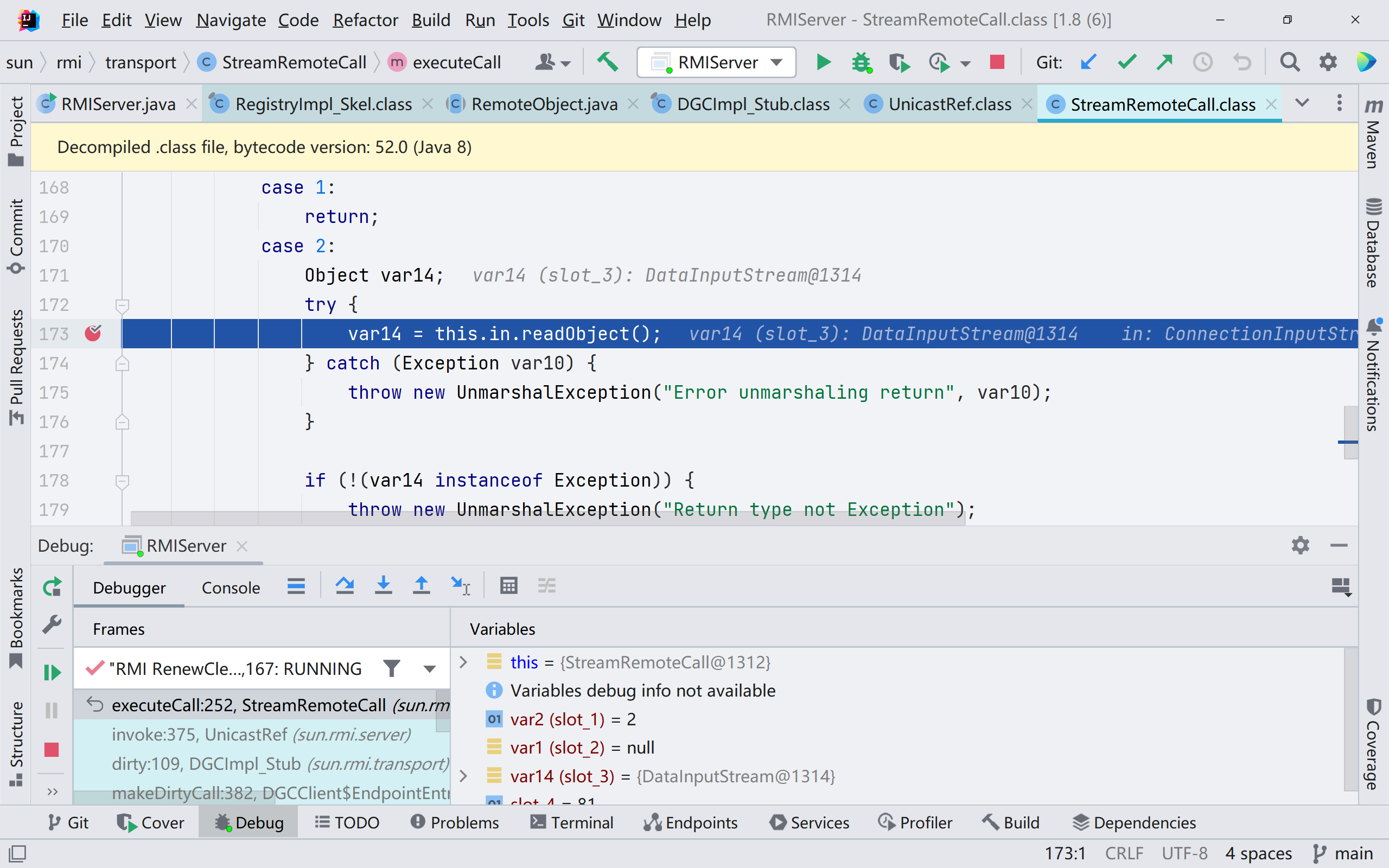Open the Terminal tool window
1389x868 pixels.
(571, 822)
